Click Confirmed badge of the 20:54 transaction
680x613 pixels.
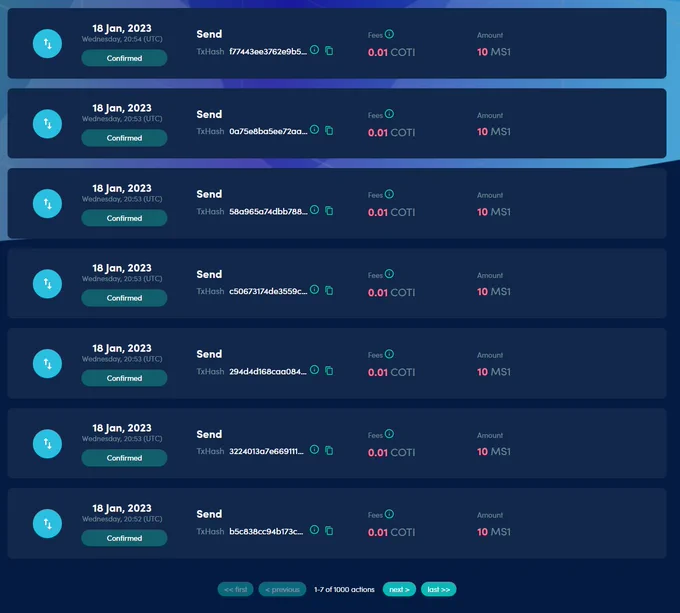[124, 58]
